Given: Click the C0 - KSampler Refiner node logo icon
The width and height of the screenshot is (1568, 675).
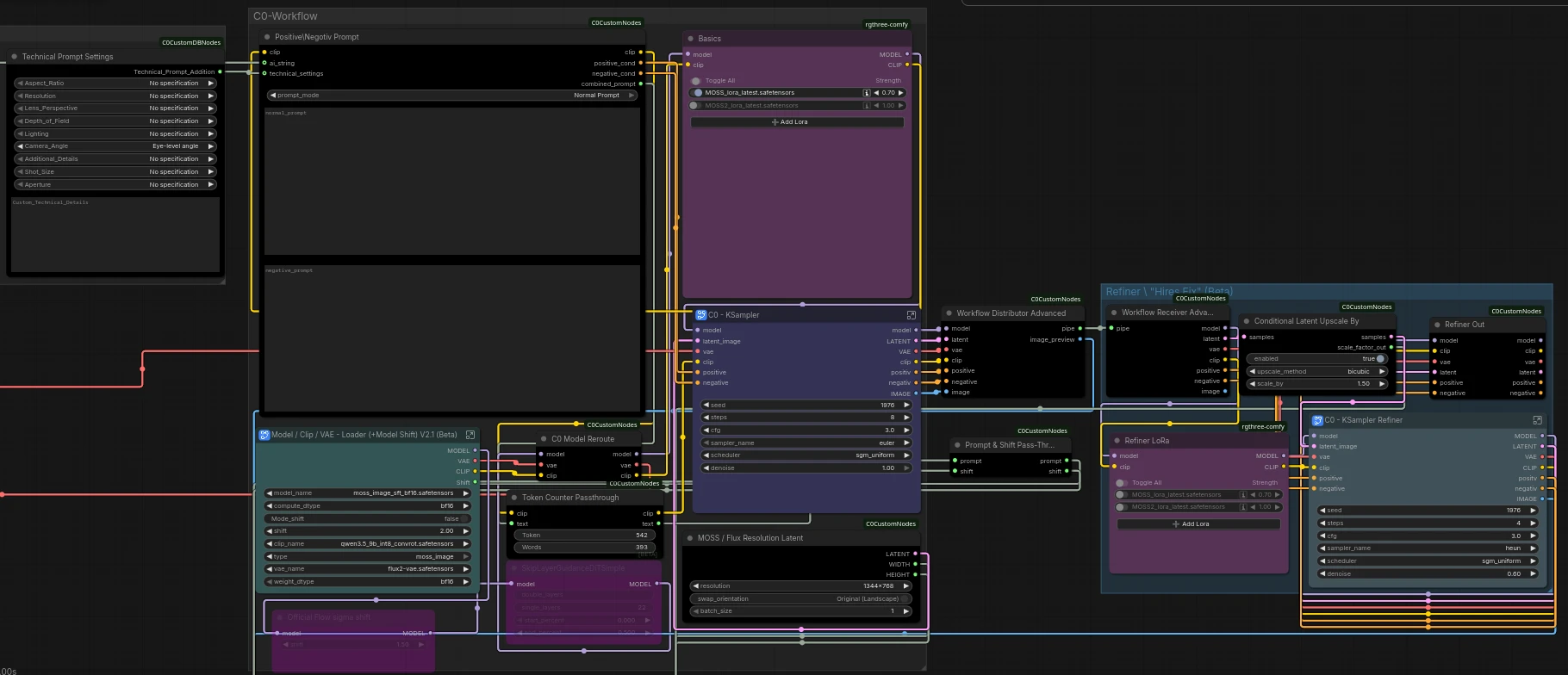Looking at the screenshot, I should coord(1317,420).
